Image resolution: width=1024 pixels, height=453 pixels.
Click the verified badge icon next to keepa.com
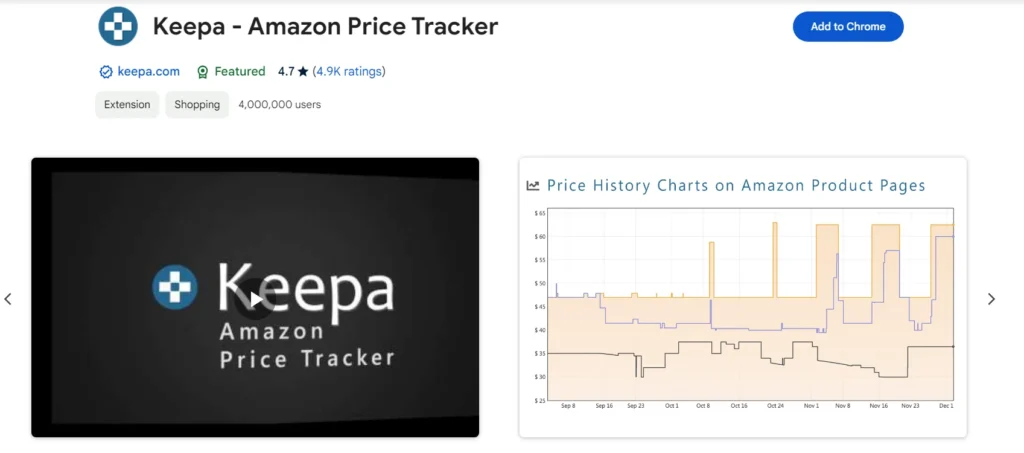(106, 72)
